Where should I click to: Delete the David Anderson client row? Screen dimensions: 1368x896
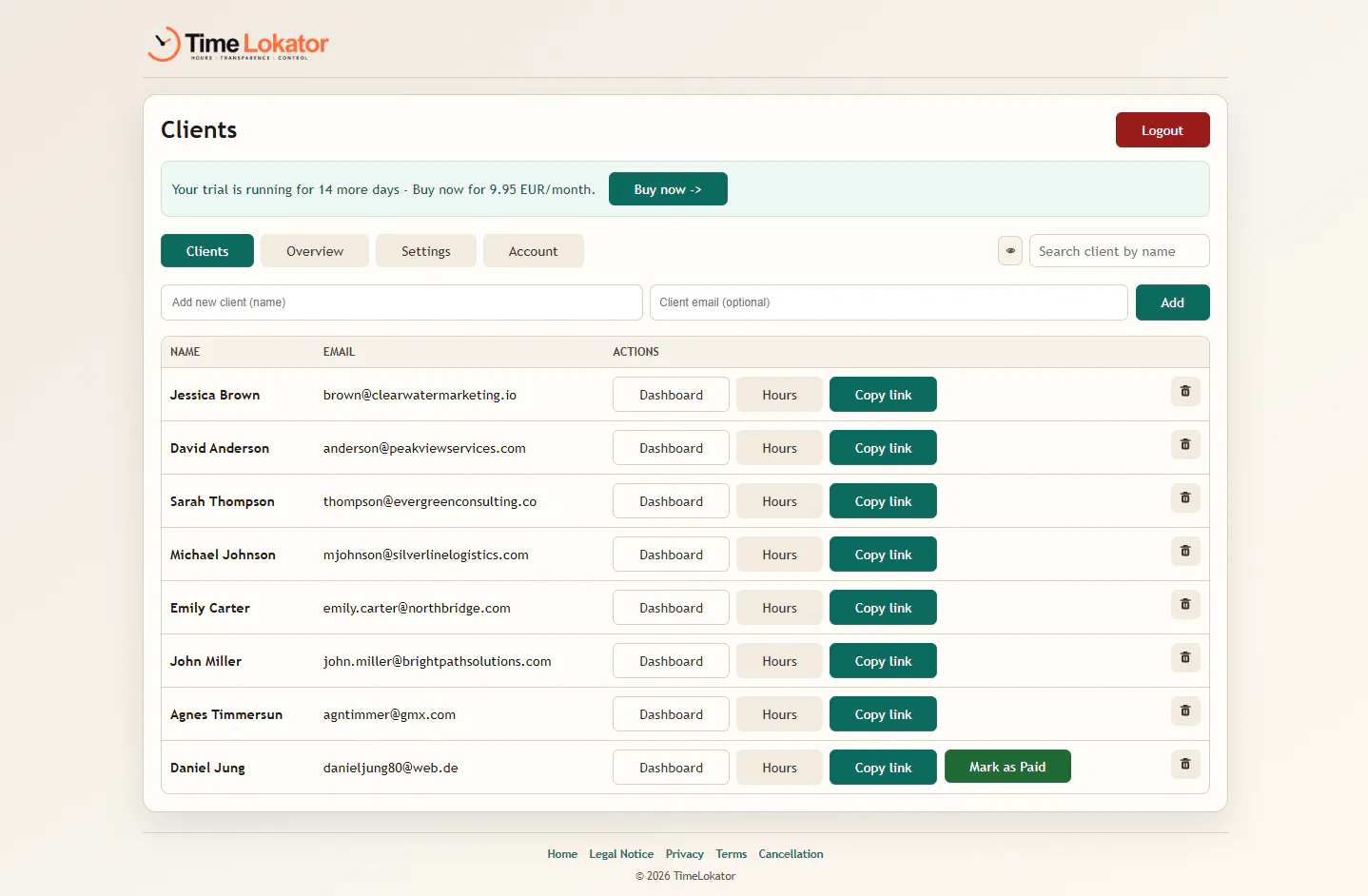[1185, 444]
